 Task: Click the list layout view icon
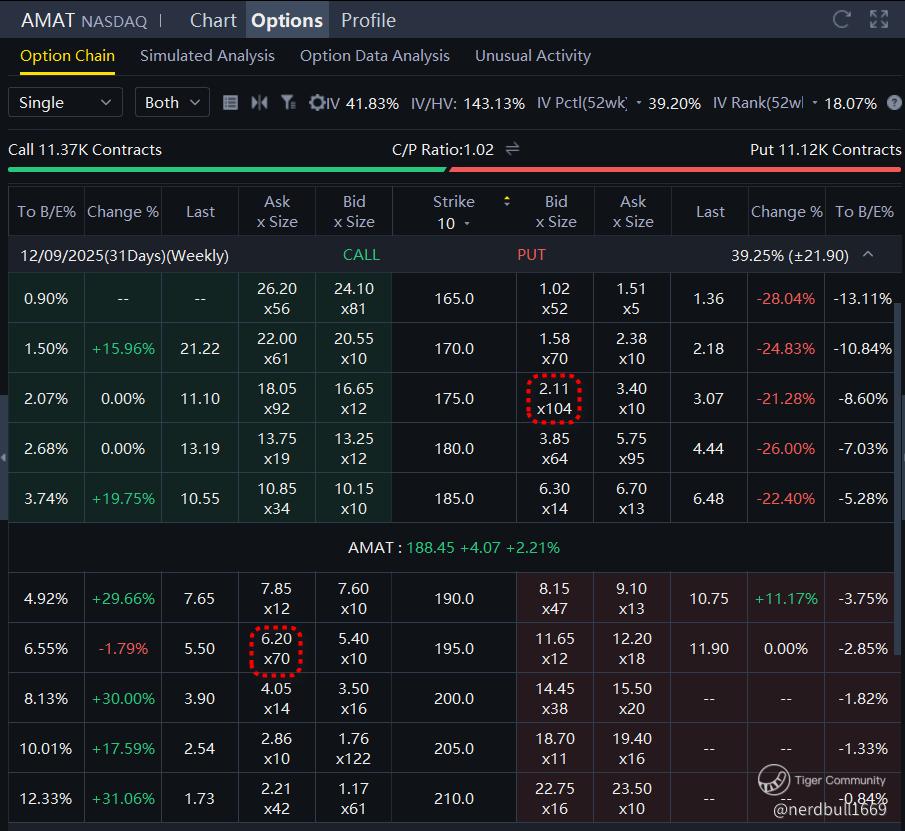[231, 102]
